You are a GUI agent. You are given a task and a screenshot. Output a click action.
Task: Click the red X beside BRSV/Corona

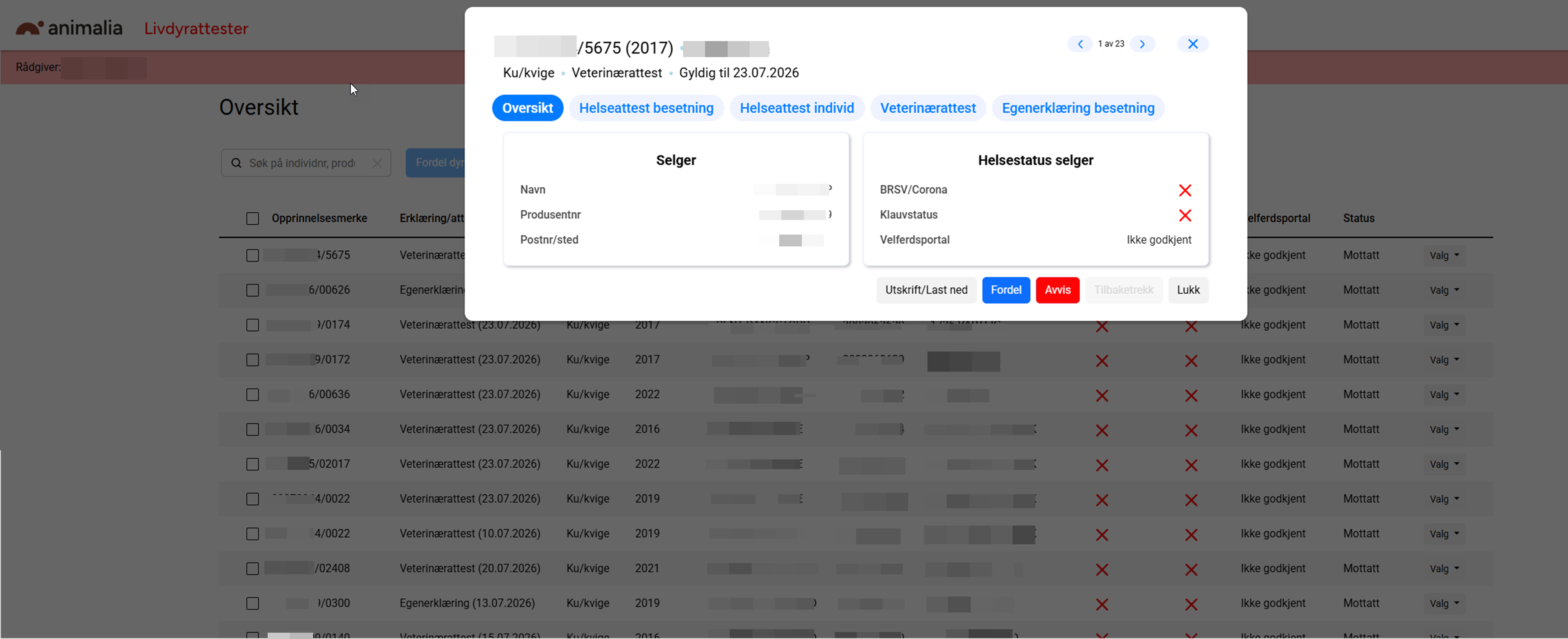coord(1185,191)
